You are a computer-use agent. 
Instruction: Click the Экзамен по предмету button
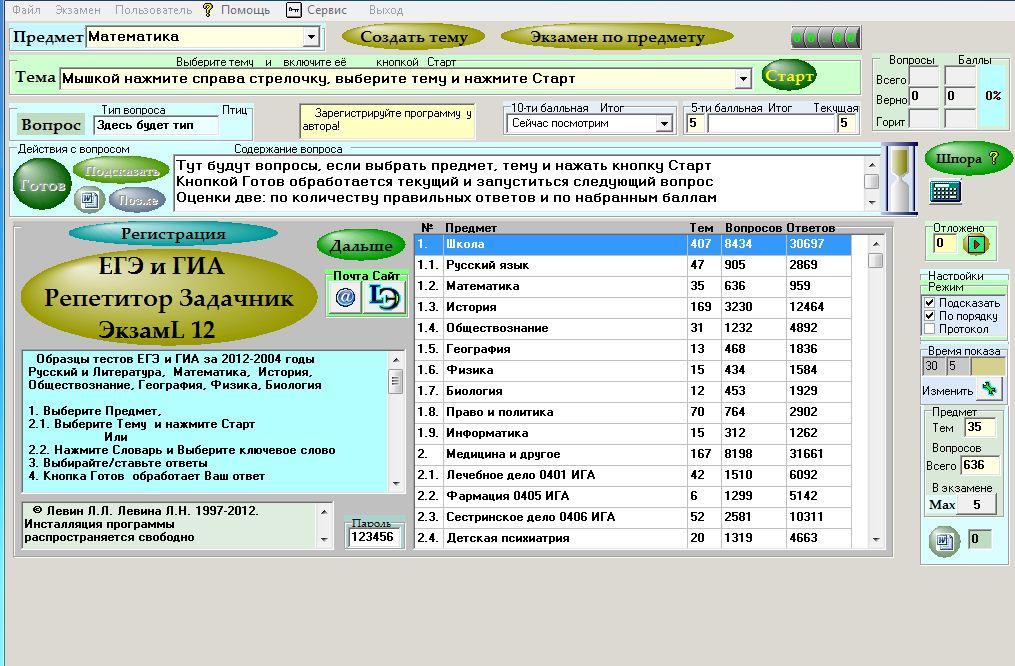[x=618, y=38]
